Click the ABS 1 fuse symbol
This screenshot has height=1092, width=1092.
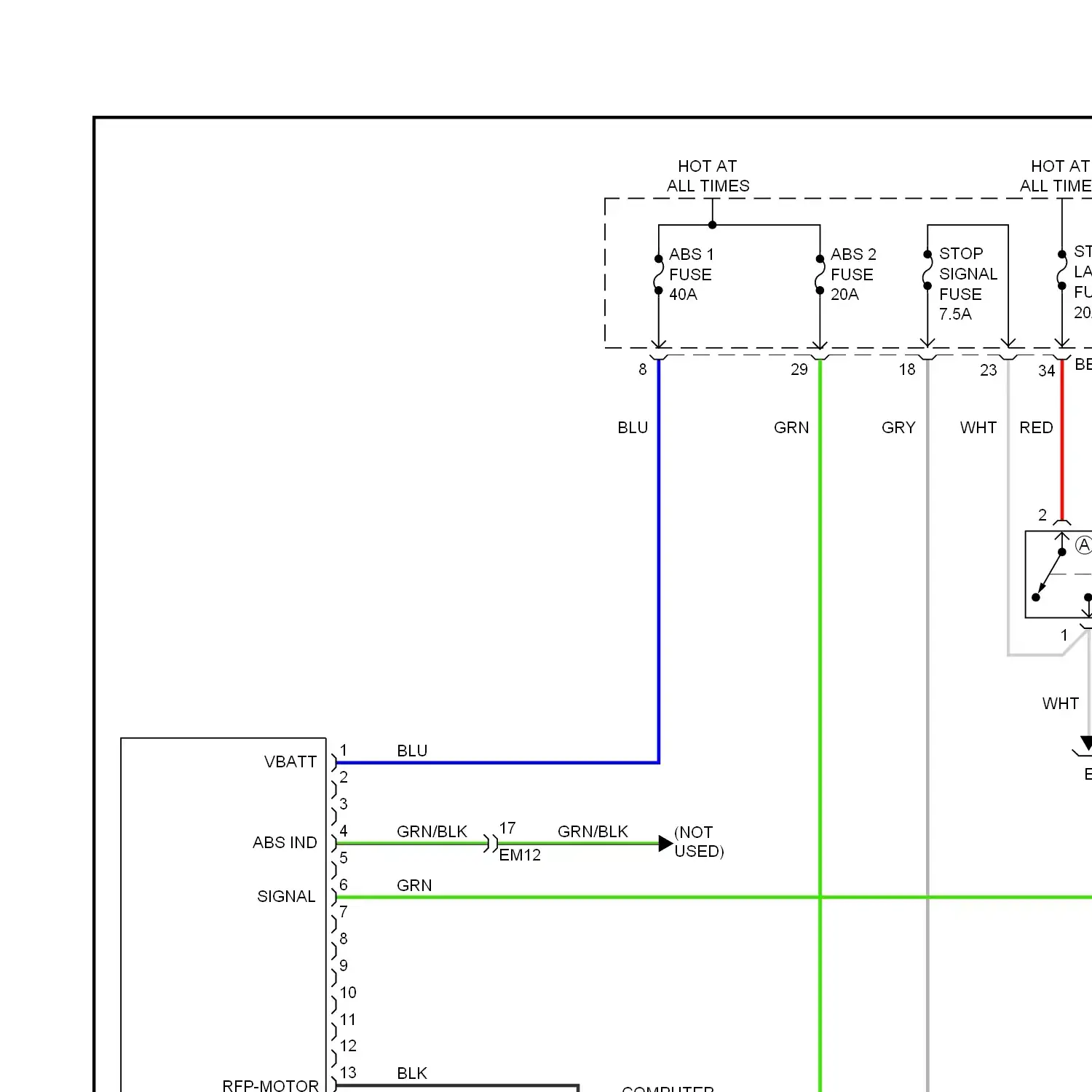tap(658, 275)
